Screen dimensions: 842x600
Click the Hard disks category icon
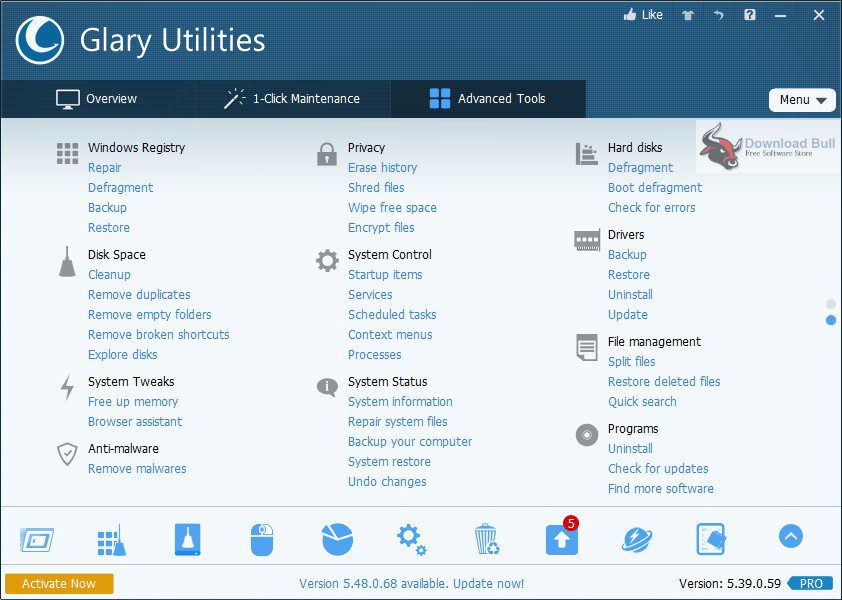[x=586, y=154]
